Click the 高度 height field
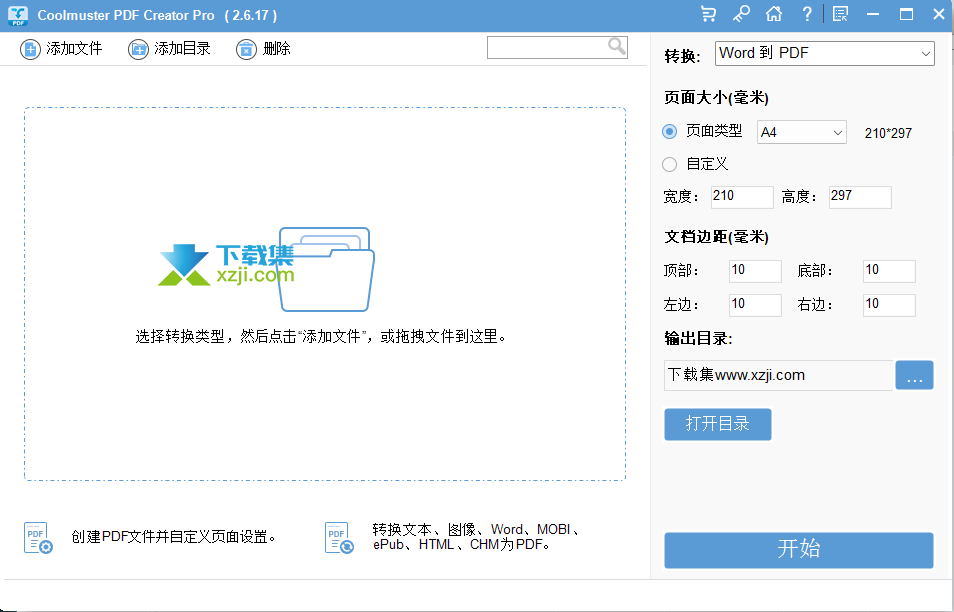Viewport: 954px width, 612px height. point(860,197)
